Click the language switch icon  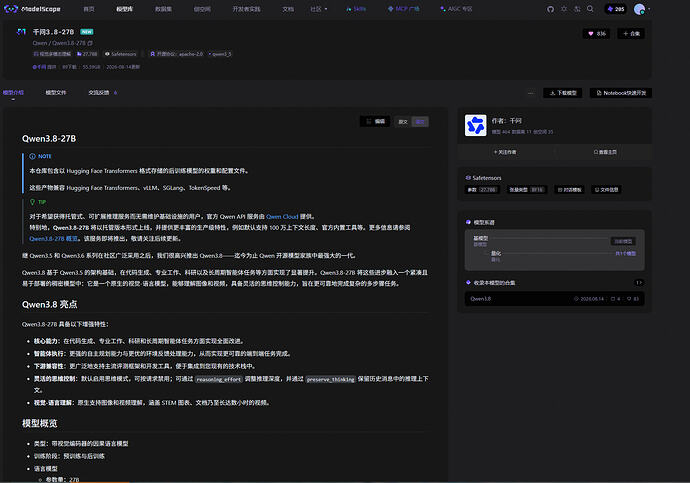coord(577,9)
